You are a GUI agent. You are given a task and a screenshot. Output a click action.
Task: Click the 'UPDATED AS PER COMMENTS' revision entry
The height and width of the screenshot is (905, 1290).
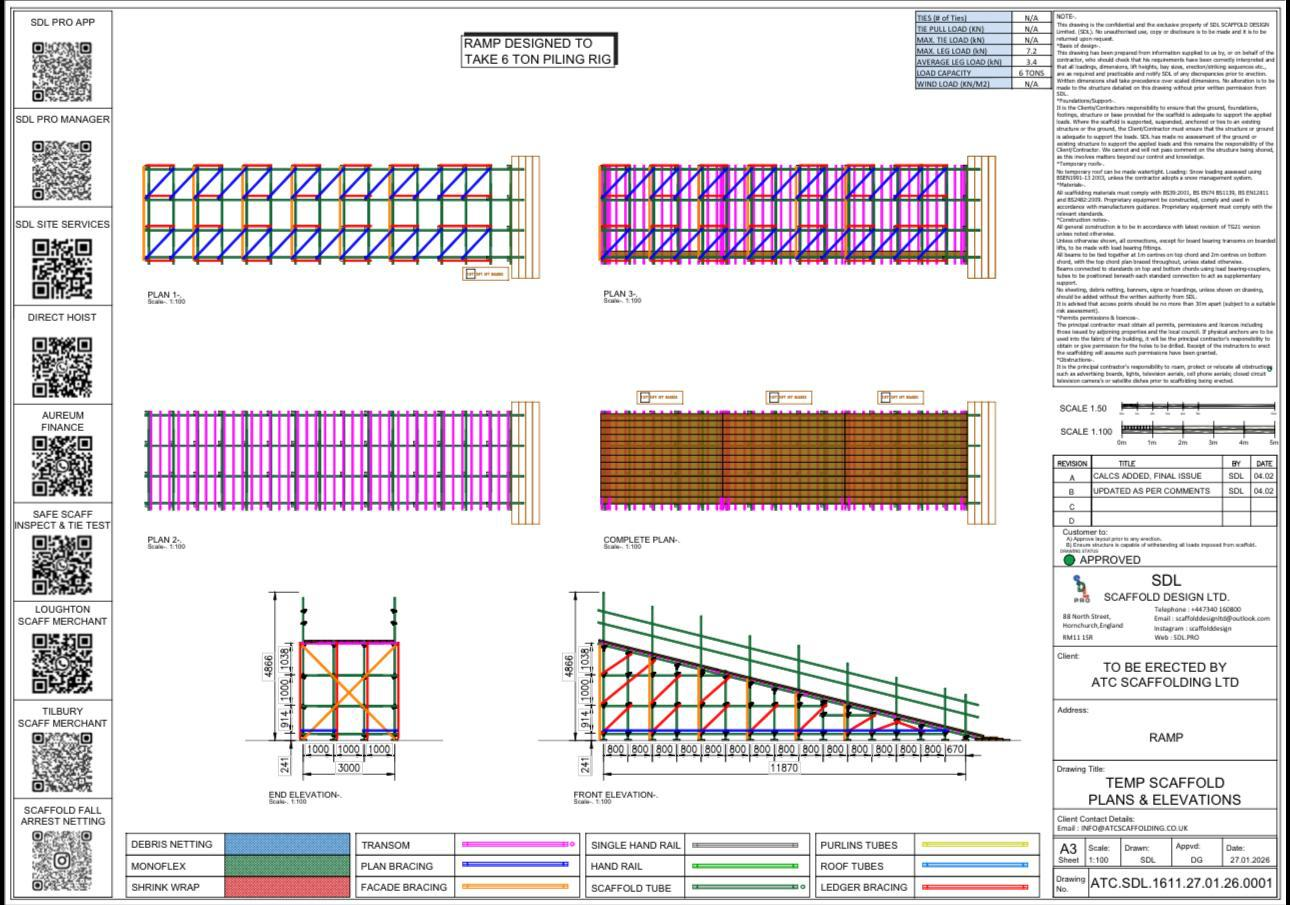pyautogui.click(x=1152, y=491)
